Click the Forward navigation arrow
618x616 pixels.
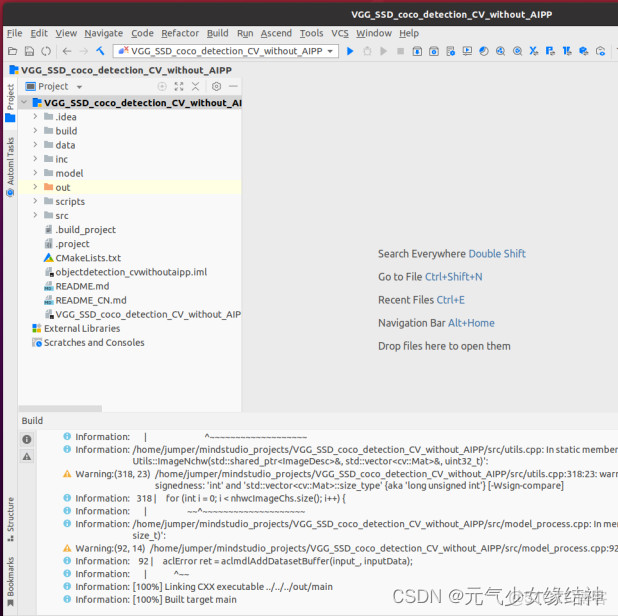pyautogui.click(x=84, y=51)
